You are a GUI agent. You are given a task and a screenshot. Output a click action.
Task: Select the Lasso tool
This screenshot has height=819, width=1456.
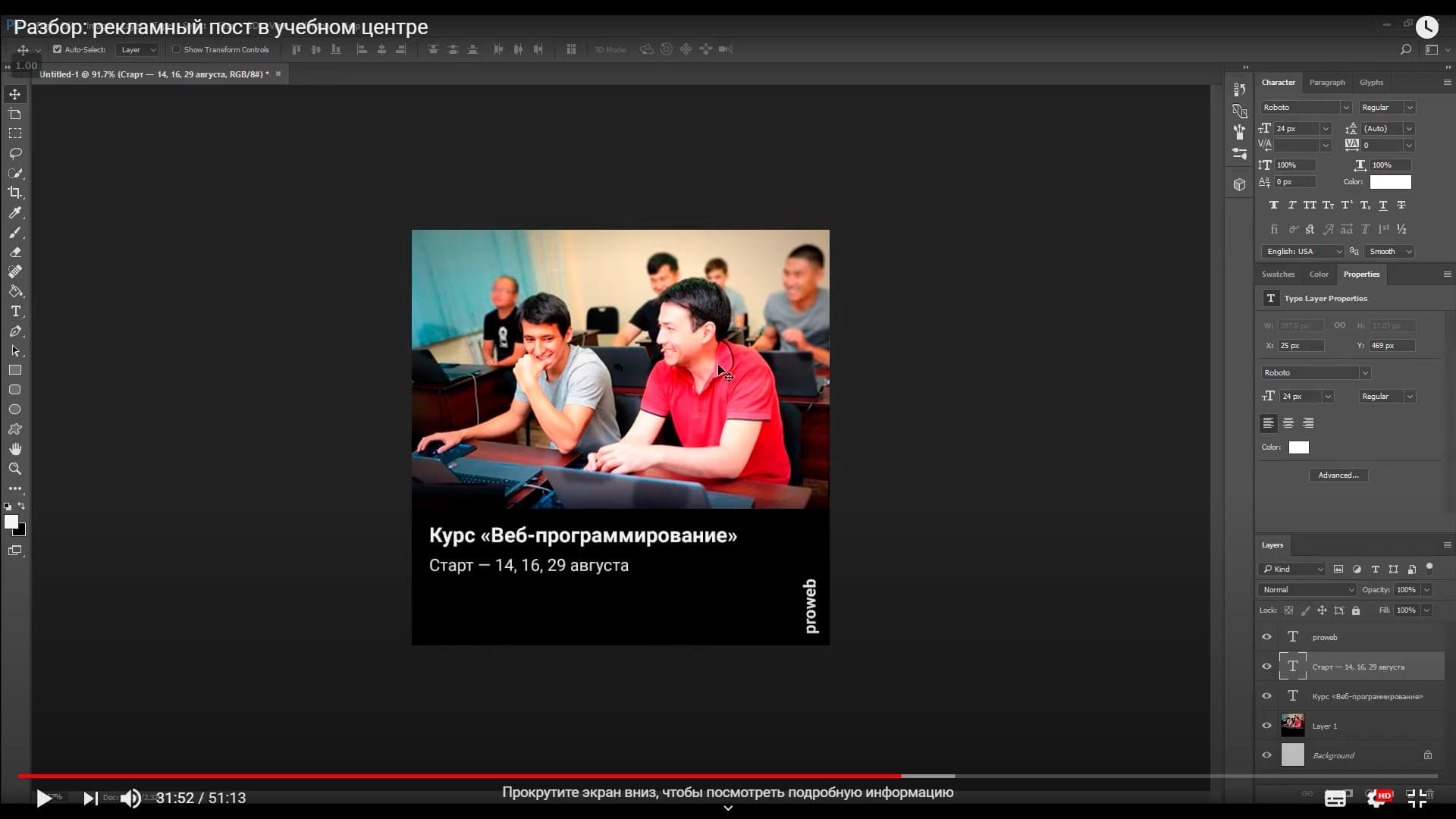(15, 153)
